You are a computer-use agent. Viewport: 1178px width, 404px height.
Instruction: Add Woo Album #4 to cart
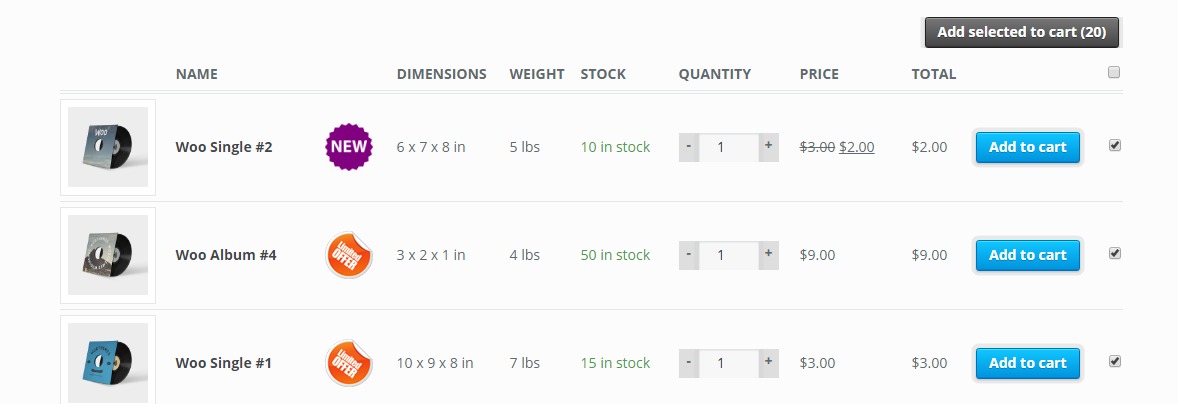tap(1027, 255)
